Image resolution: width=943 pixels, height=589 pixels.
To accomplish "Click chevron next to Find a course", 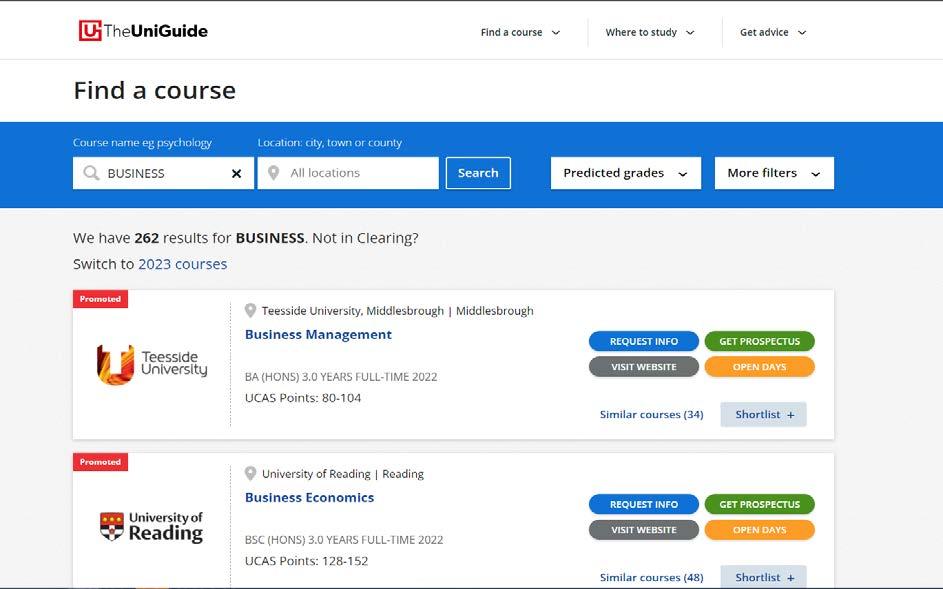I will coord(556,33).
